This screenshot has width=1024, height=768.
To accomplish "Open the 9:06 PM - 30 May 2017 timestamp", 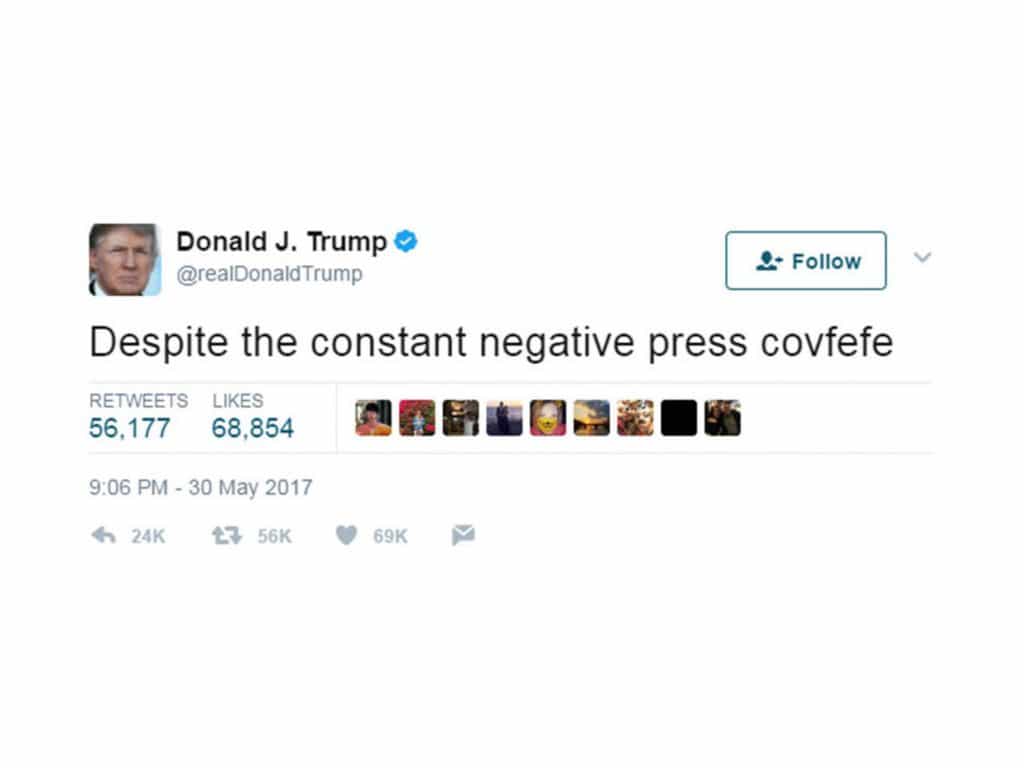I will (200, 487).
